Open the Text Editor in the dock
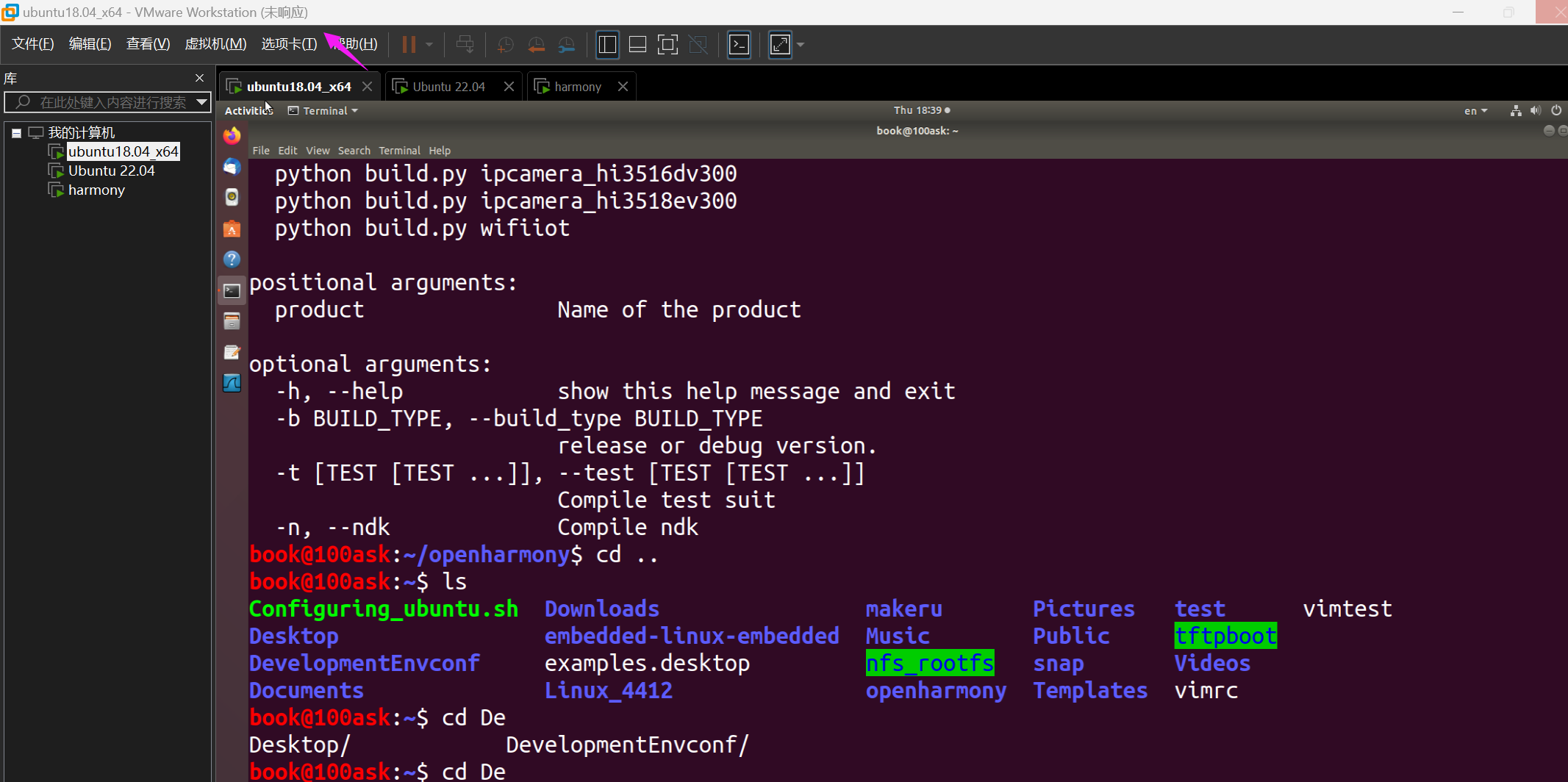 (x=232, y=352)
